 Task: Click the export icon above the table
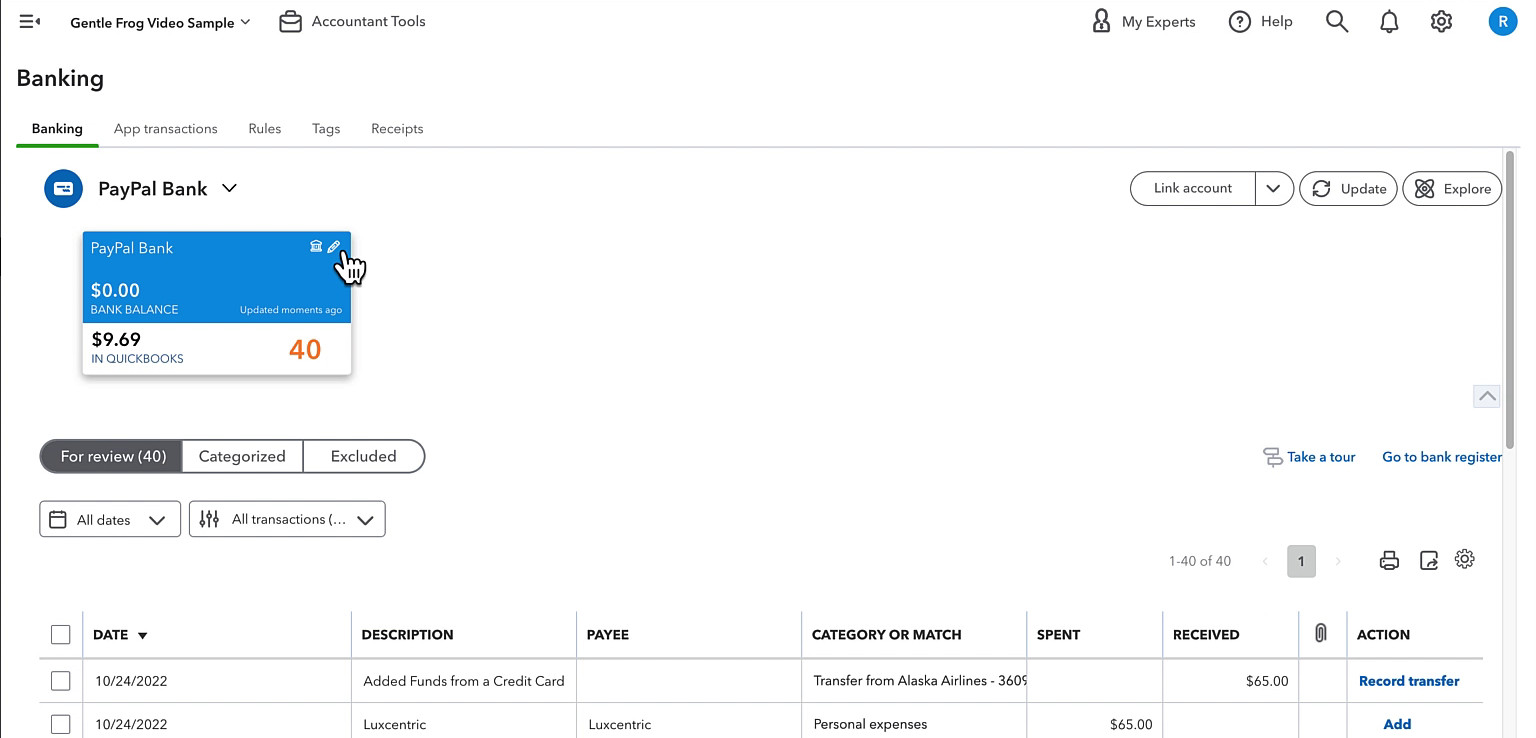point(1429,560)
